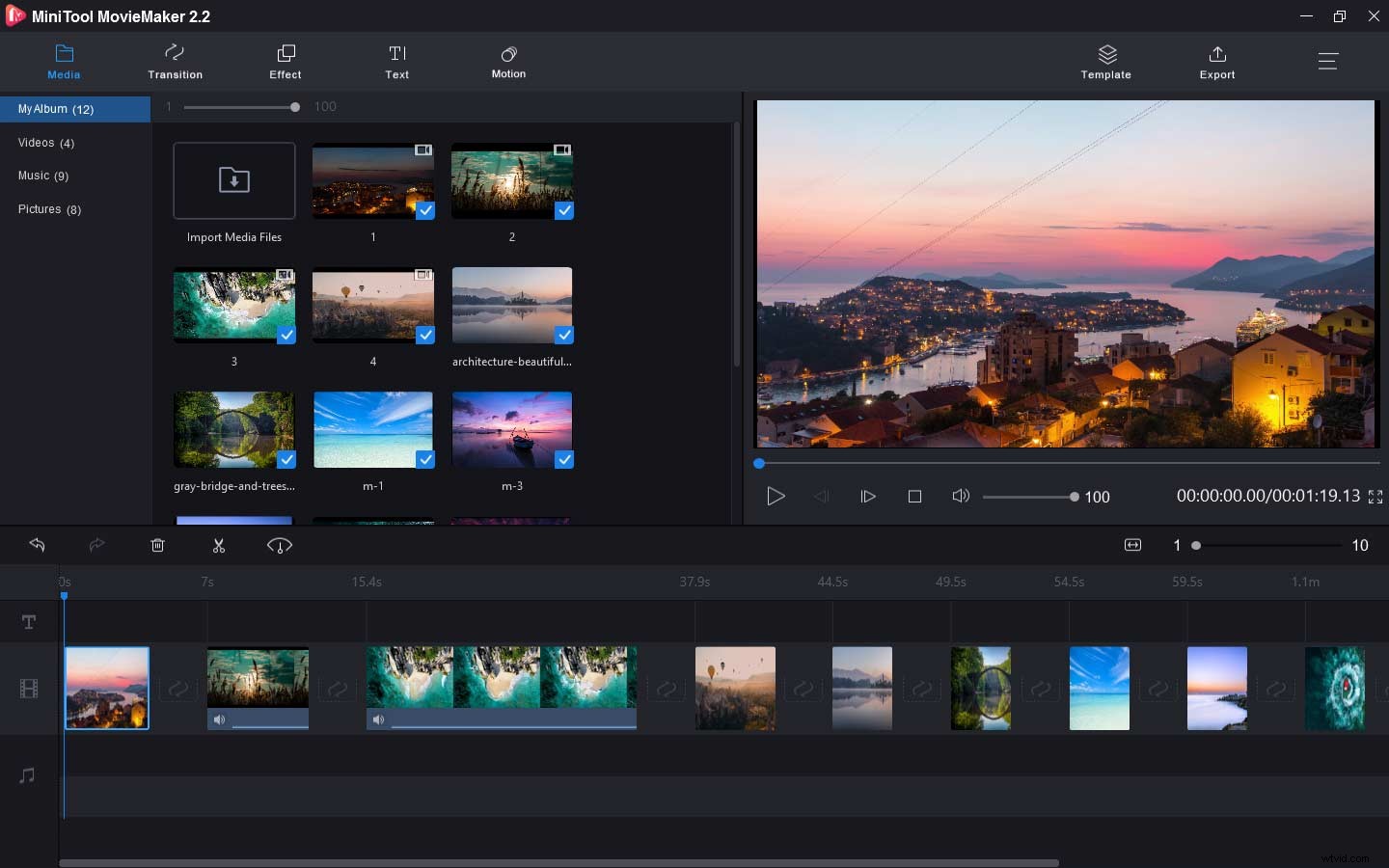Redo the last editing action
Image resolution: width=1389 pixels, height=868 pixels.
tap(96, 546)
